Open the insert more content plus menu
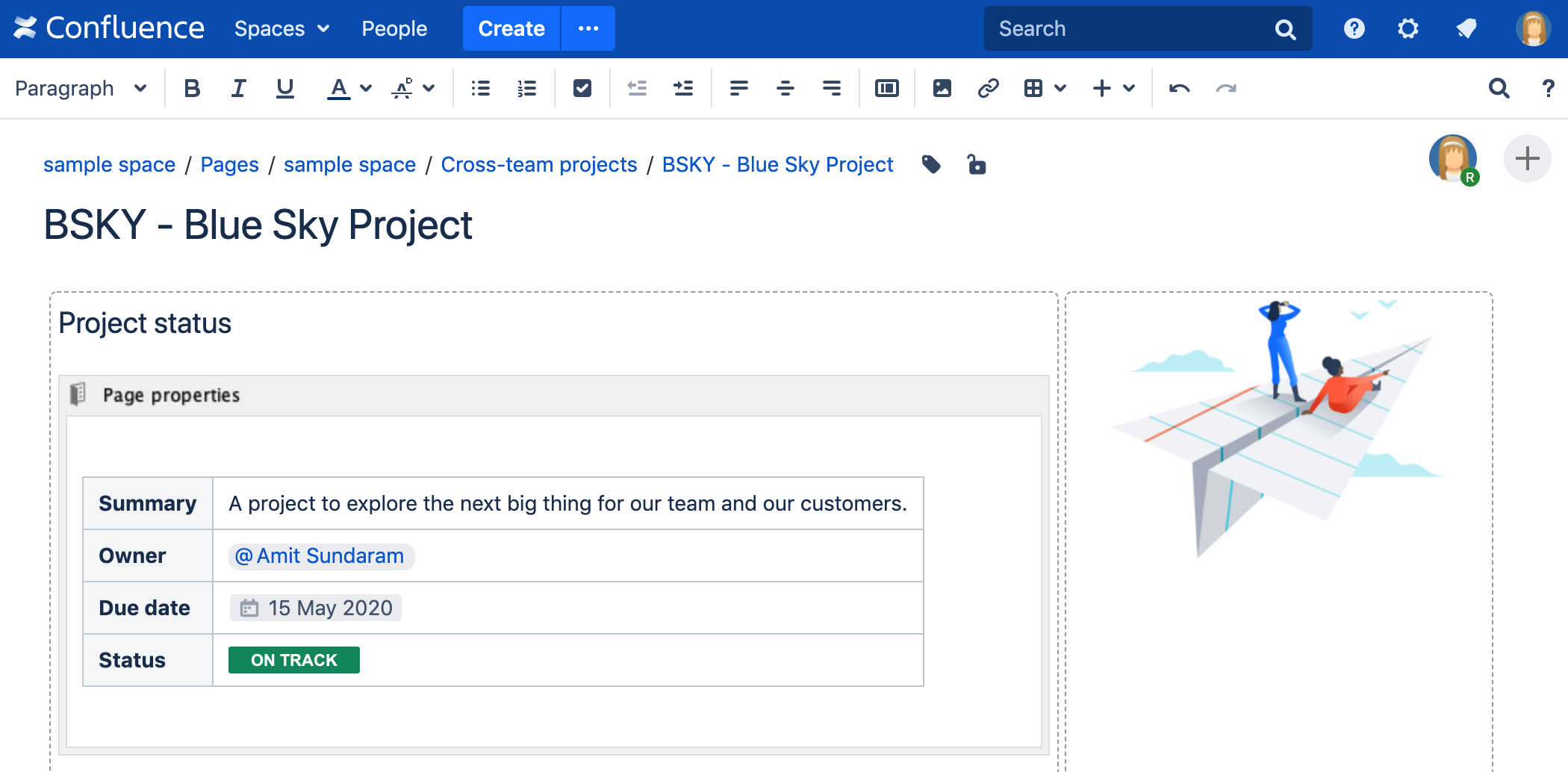The height and width of the screenshot is (772, 1568). [x=1113, y=88]
